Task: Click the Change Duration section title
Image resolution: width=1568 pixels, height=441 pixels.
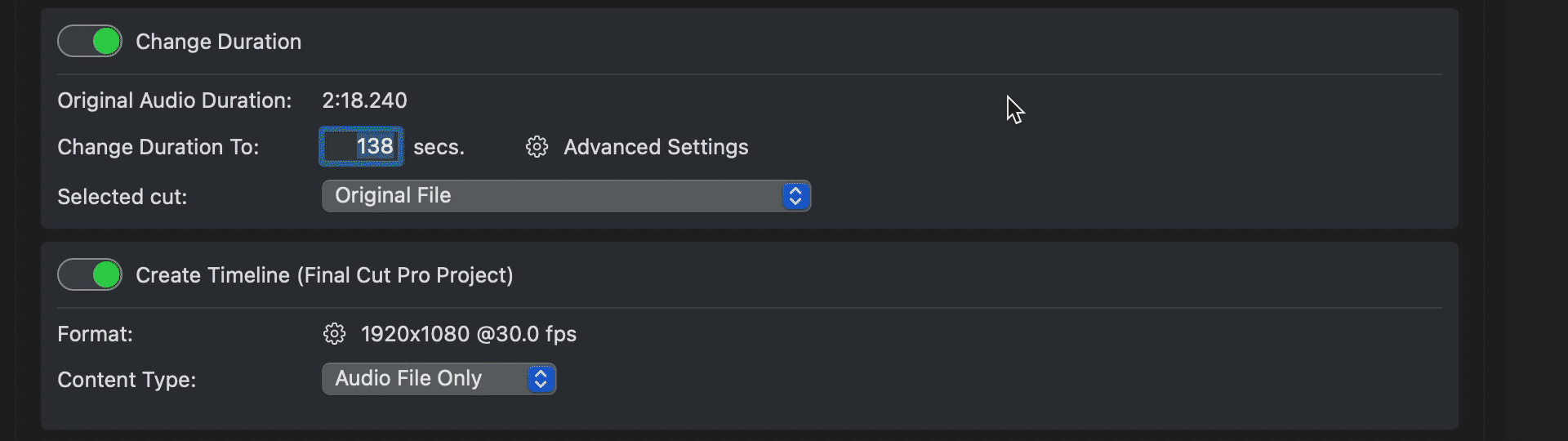Action: tap(218, 42)
